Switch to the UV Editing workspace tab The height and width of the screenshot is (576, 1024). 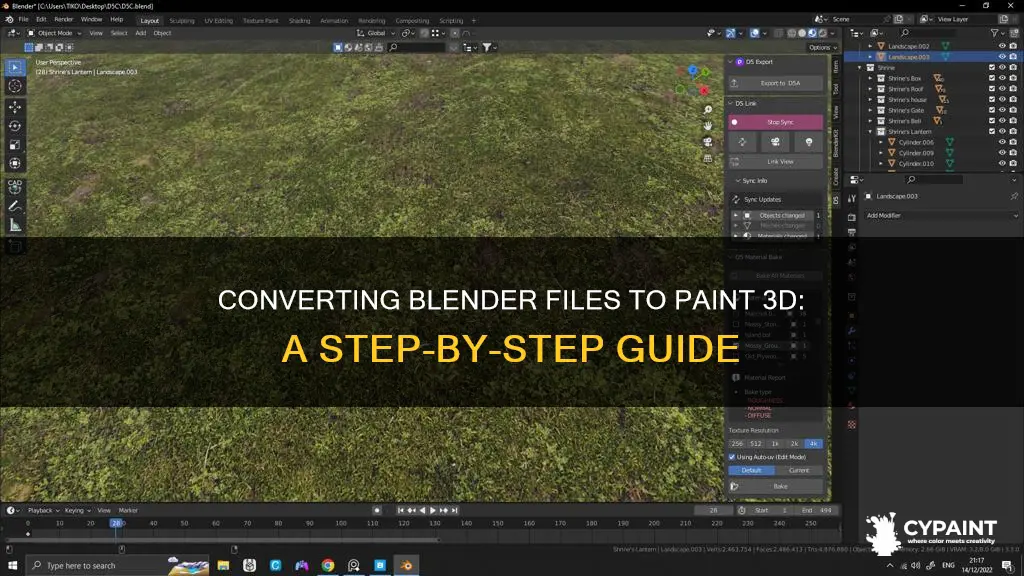218,21
